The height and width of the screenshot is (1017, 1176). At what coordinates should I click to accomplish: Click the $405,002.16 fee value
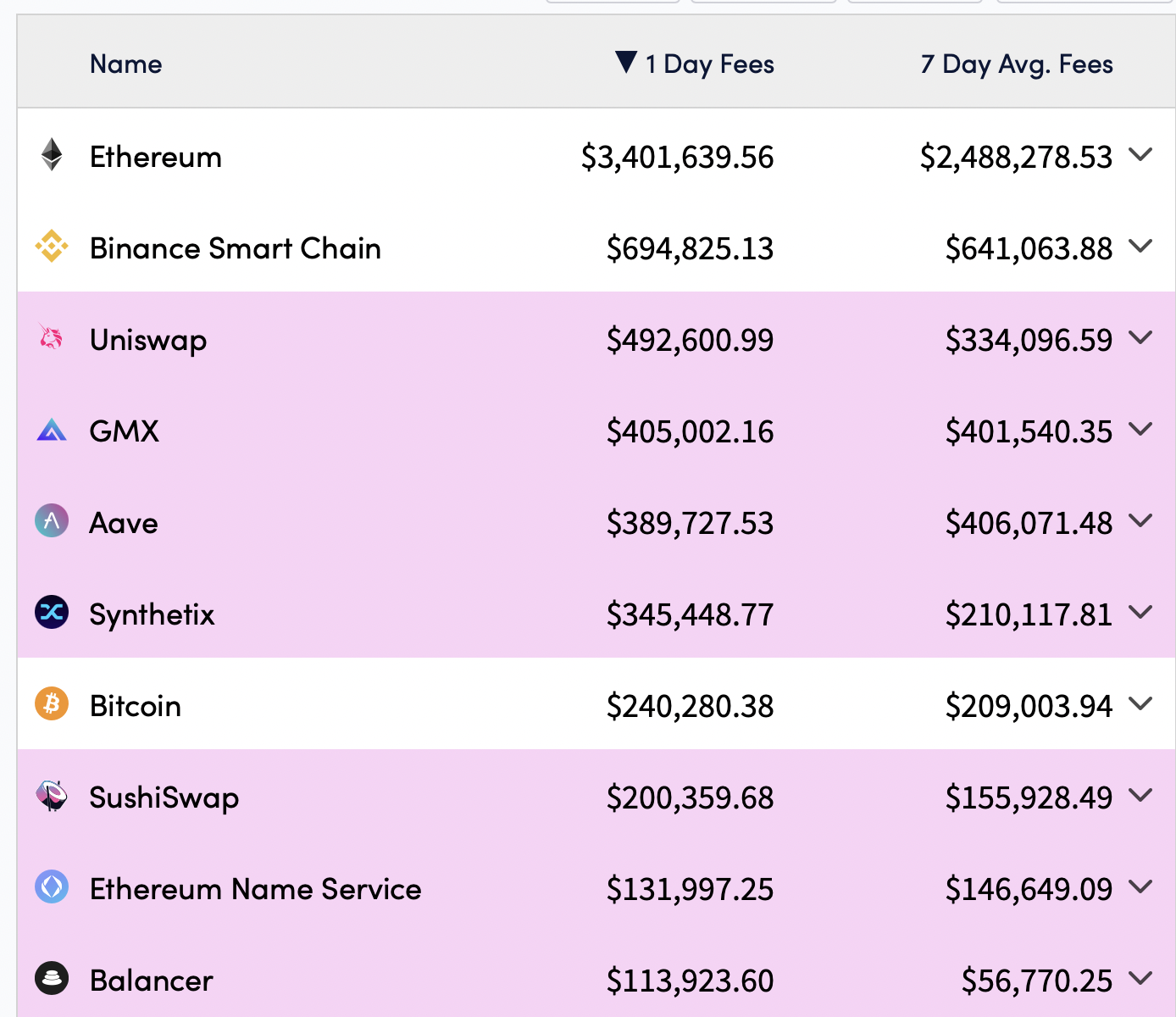tap(691, 432)
